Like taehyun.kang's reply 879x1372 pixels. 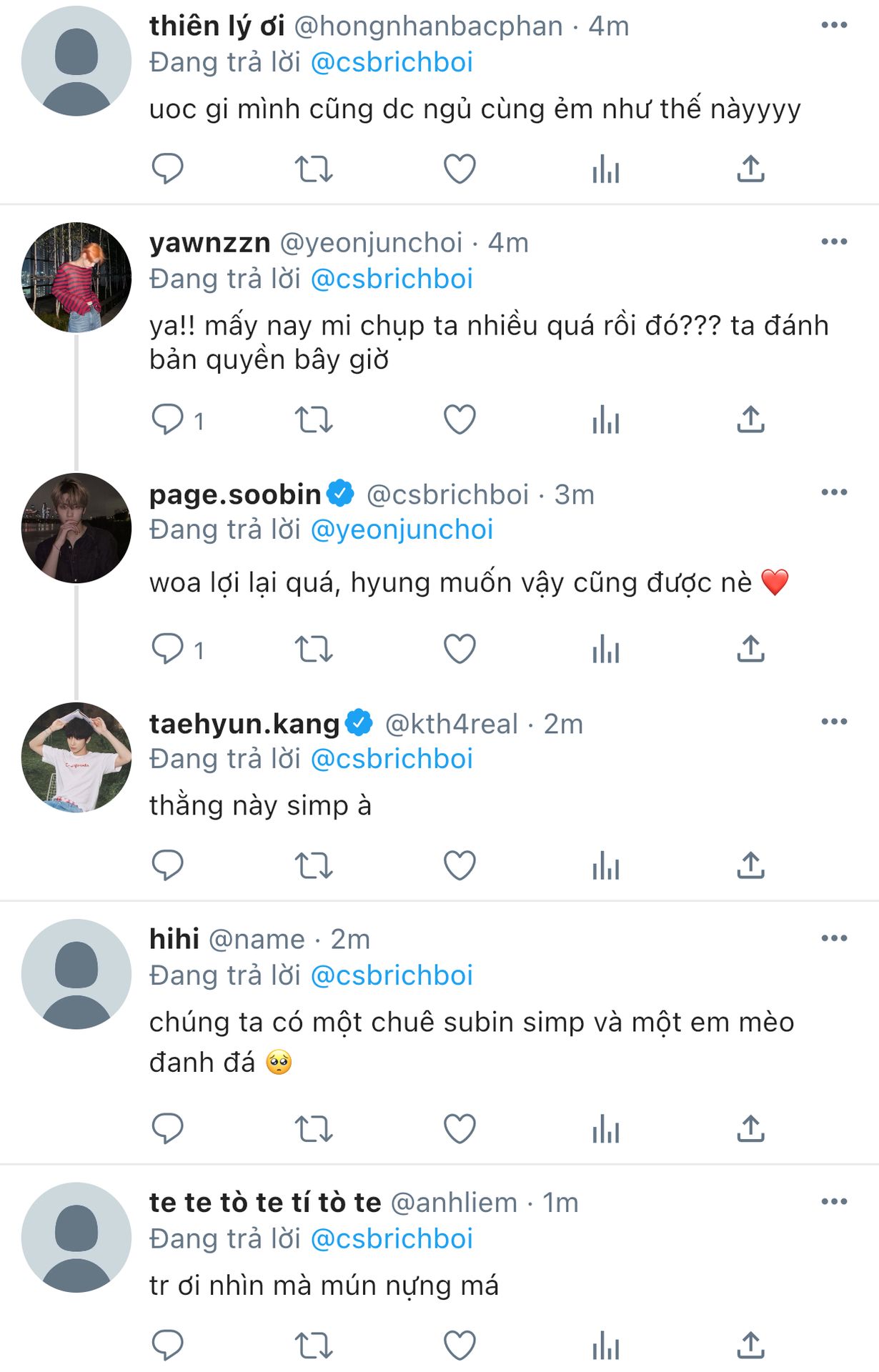click(460, 865)
